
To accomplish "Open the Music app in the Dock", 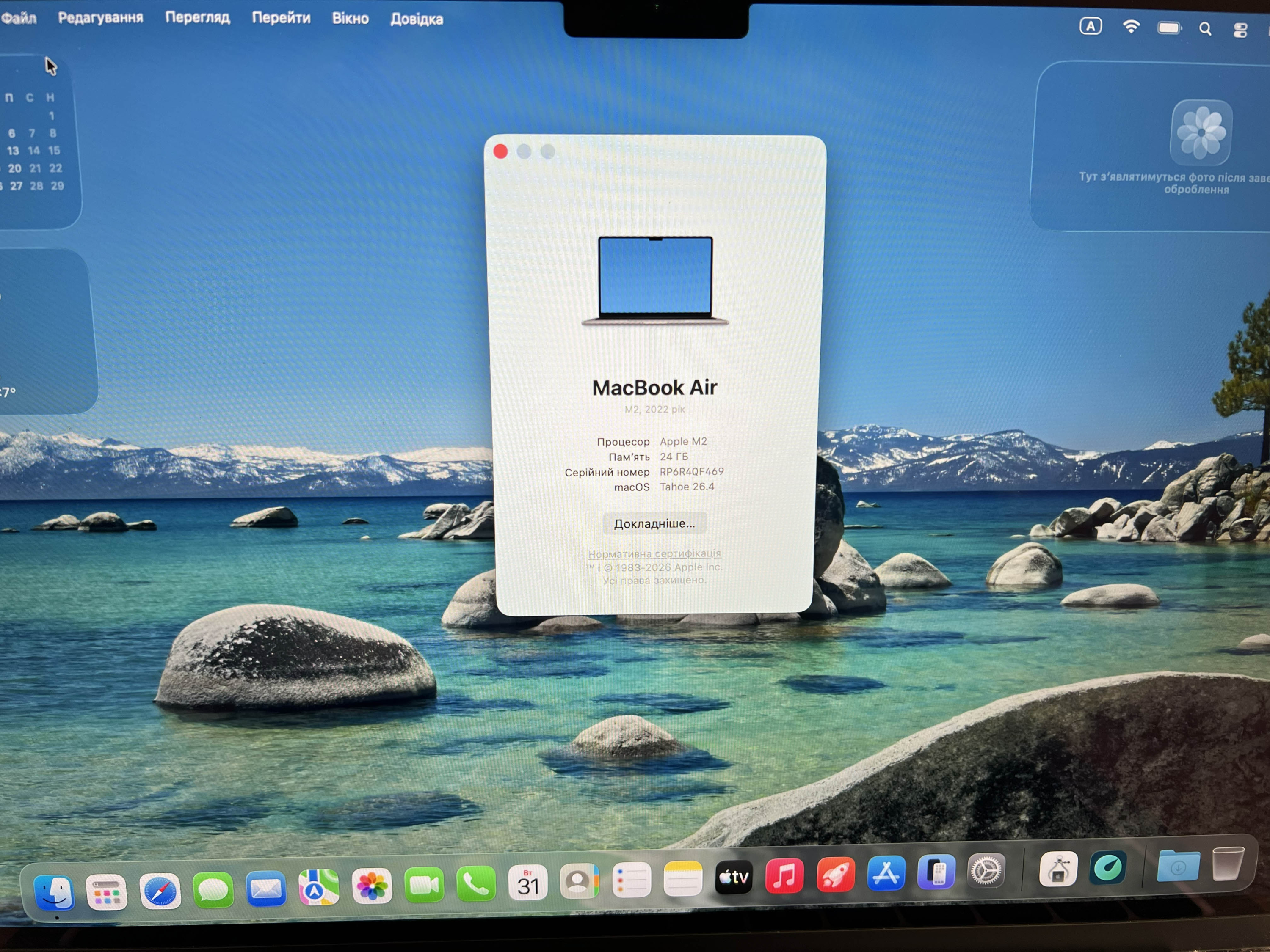I will 784,876.
